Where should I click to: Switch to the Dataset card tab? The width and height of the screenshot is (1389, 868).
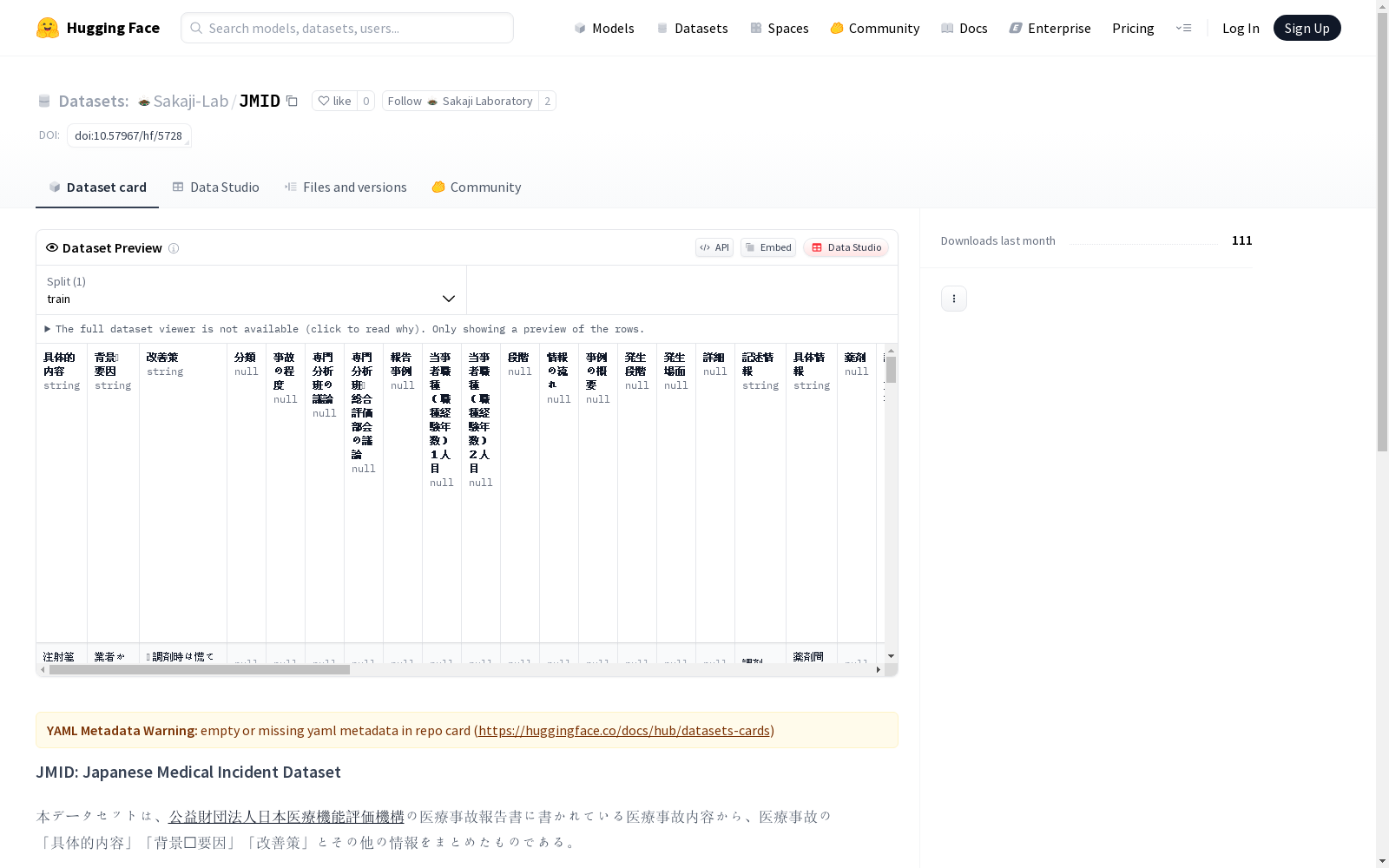click(97, 187)
